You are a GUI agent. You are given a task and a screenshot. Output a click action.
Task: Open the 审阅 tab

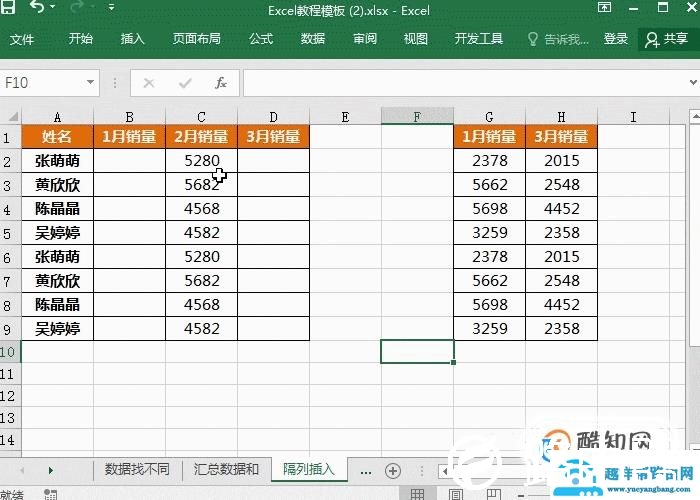click(x=365, y=39)
